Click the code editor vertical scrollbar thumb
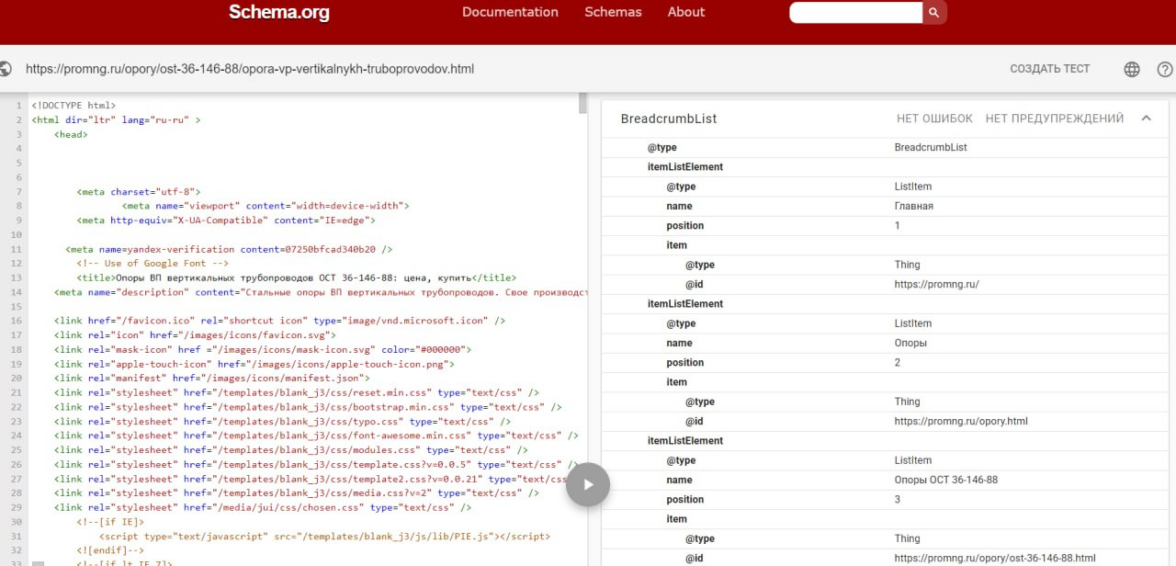 tap(583, 106)
